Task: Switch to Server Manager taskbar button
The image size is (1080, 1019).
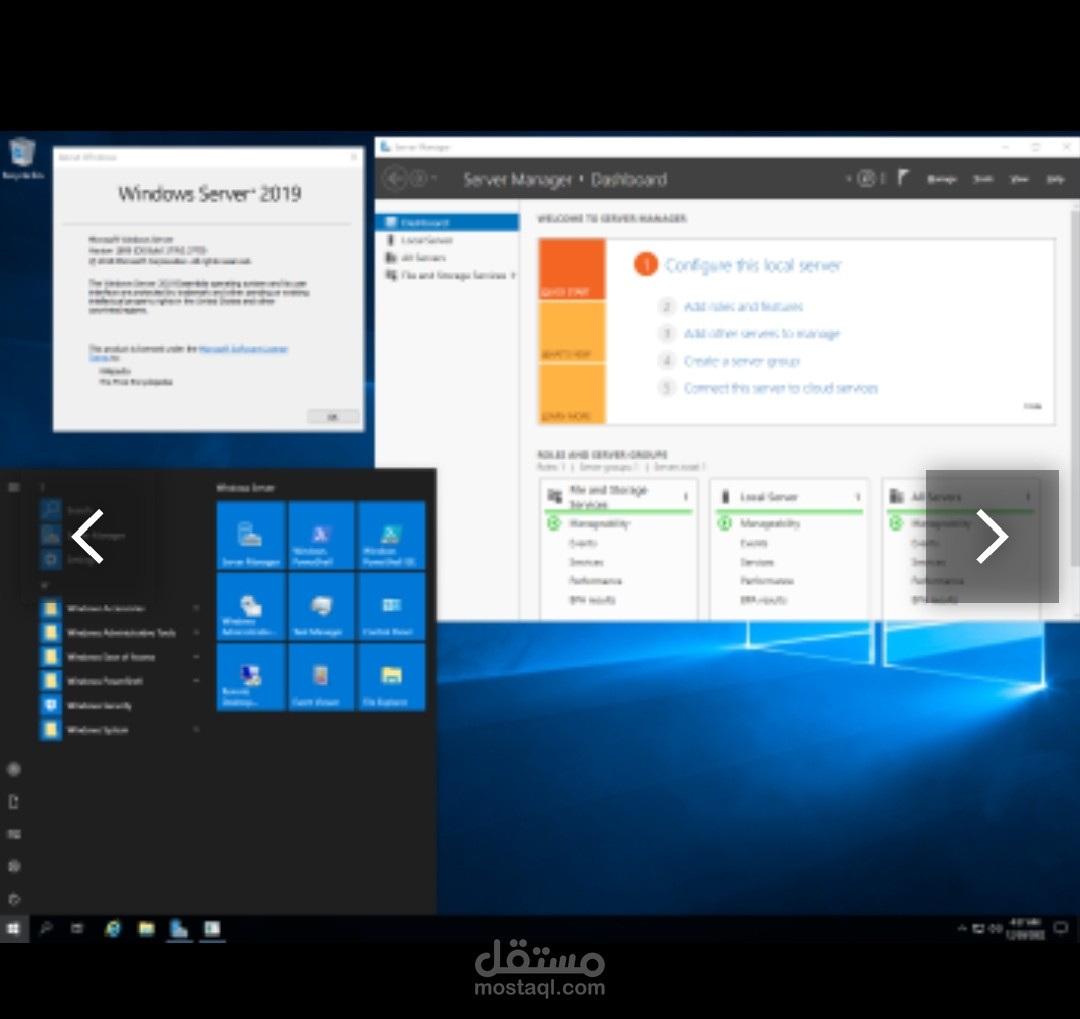Action: click(179, 929)
